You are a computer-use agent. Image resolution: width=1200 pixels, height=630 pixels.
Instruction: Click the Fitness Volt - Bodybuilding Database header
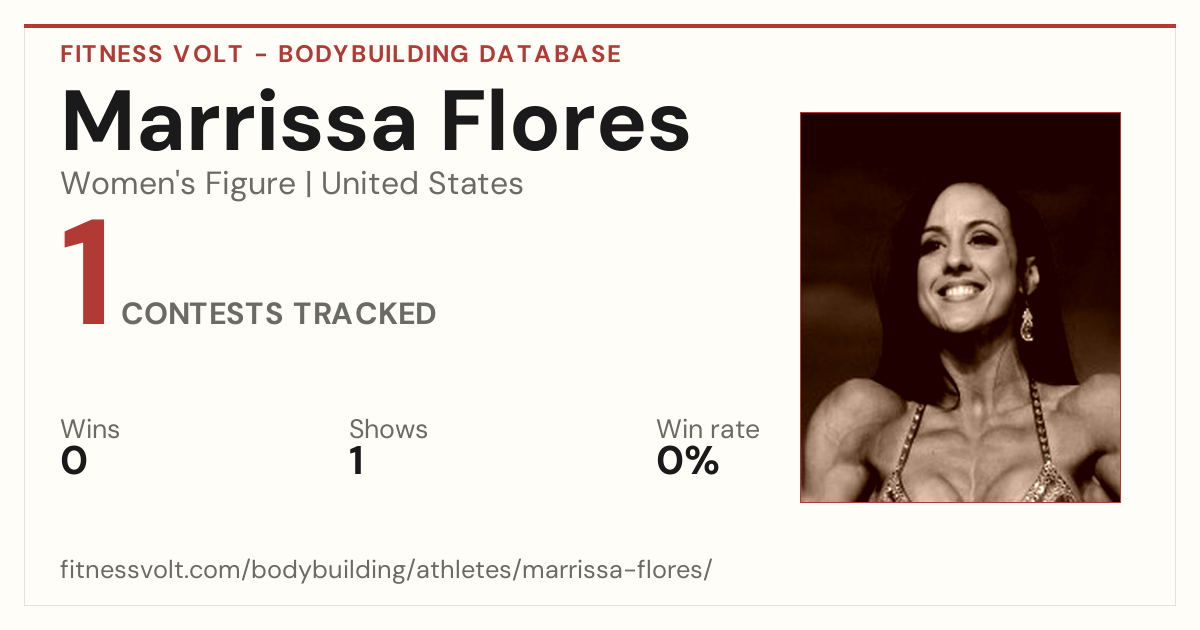pos(341,54)
